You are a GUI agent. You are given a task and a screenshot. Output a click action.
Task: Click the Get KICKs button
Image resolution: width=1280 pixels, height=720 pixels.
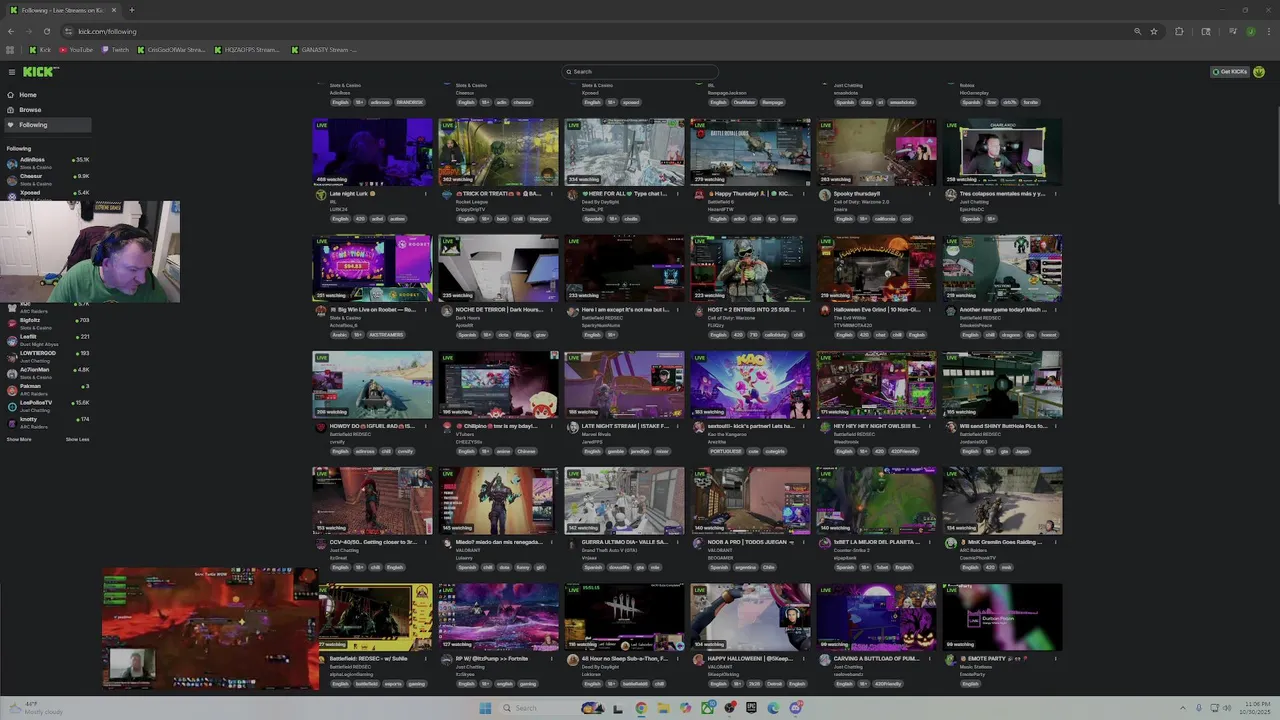point(1230,72)
